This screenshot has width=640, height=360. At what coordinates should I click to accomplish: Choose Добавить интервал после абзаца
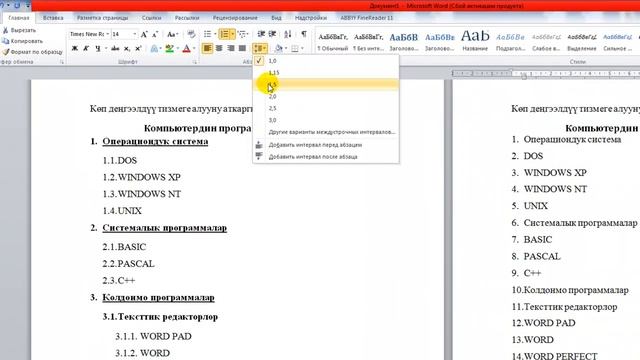[326, 157]
